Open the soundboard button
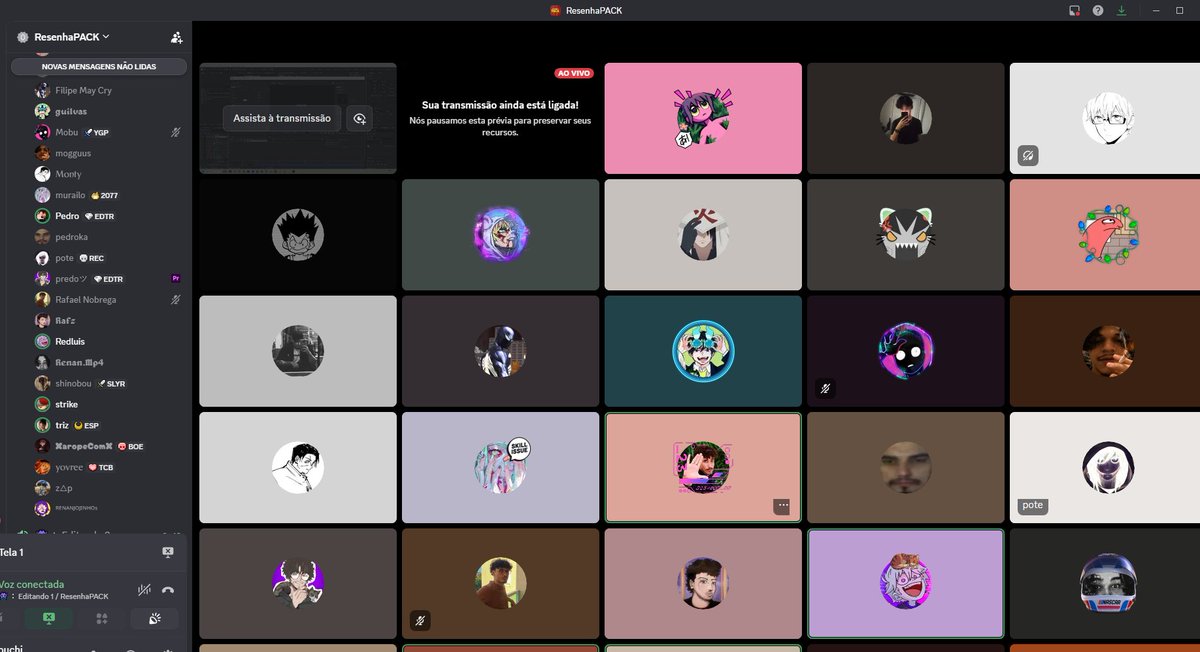 pos(155,619)
